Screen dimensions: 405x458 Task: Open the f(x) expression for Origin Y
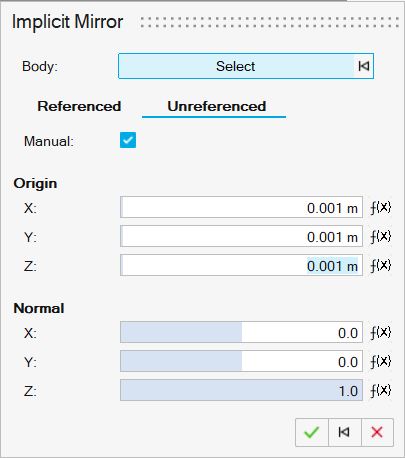tap(380, 237)
